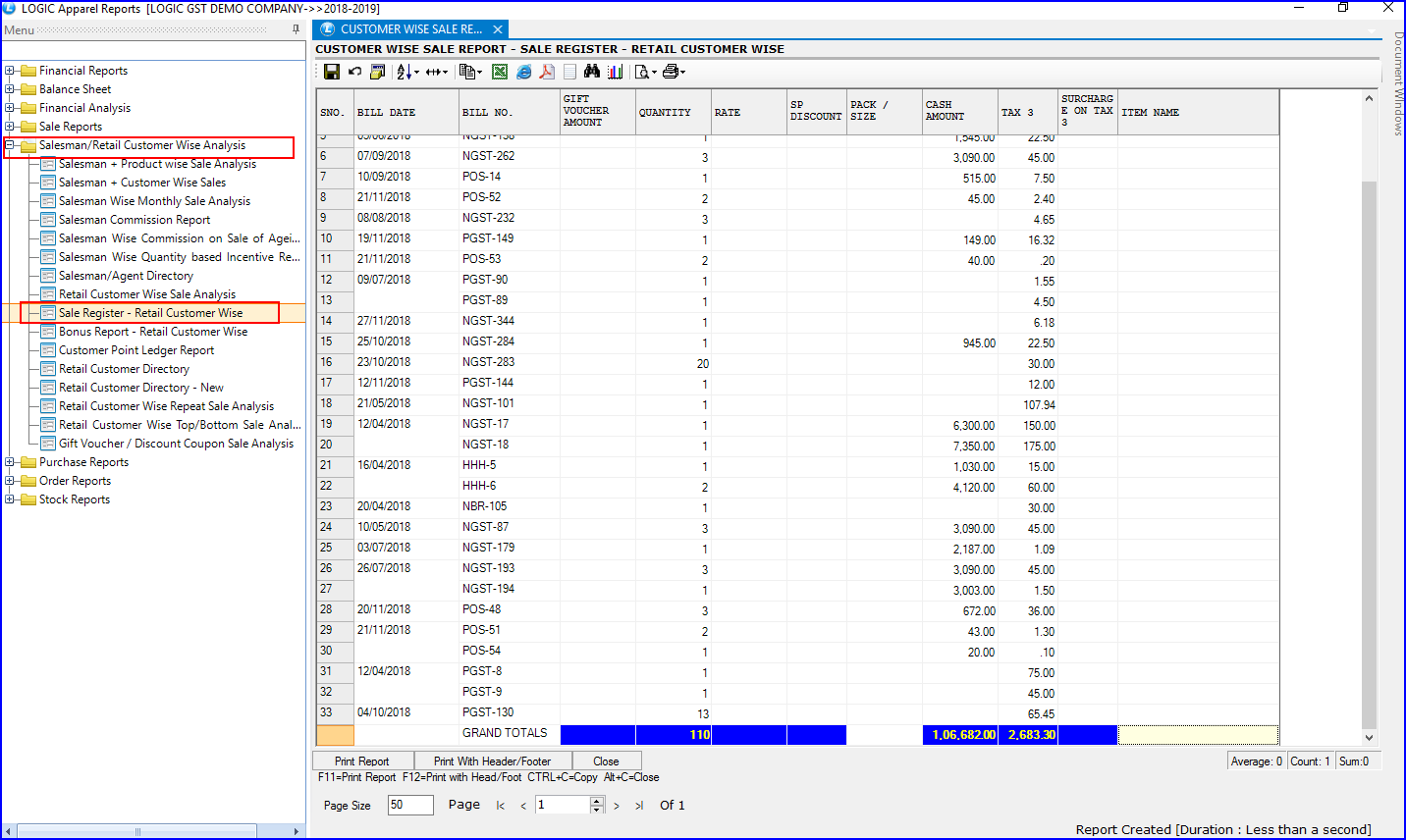Pin the Menu panel with pushpin
Image resolution: width=1406 pixels, height=840 pixels.
point(296,29)
